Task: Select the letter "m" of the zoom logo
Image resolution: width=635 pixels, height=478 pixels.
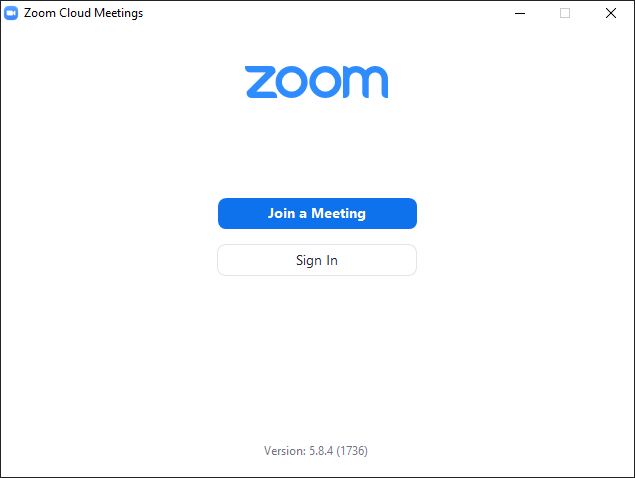Action: 366,82
